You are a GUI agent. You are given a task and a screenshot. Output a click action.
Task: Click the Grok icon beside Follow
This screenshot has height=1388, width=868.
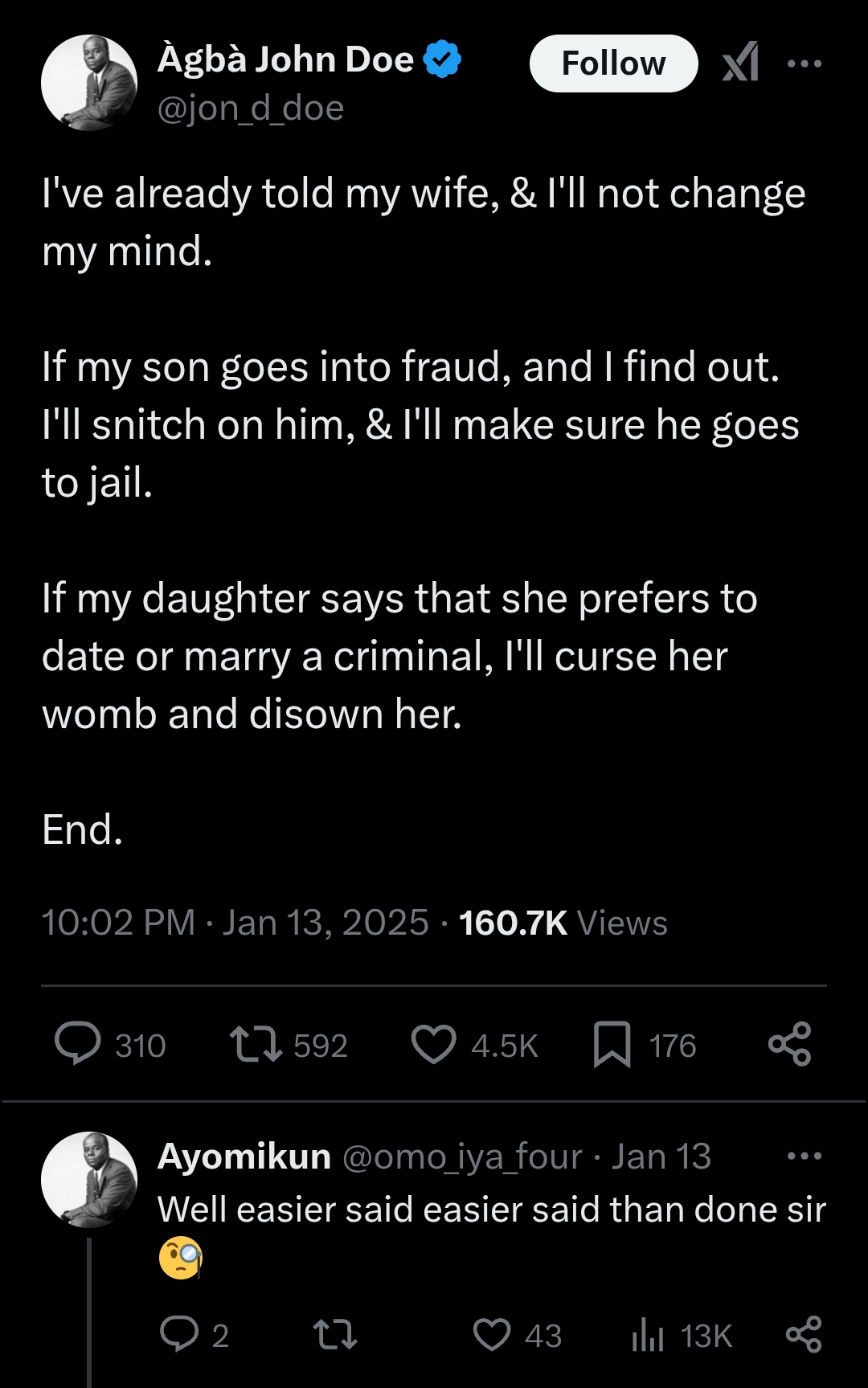[x=740, y=63]
